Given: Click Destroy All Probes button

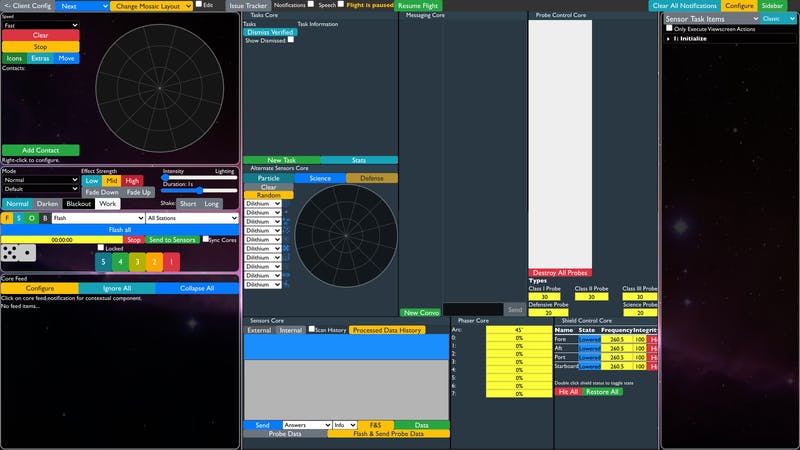Looking at the screenshot, I should 560,272.
